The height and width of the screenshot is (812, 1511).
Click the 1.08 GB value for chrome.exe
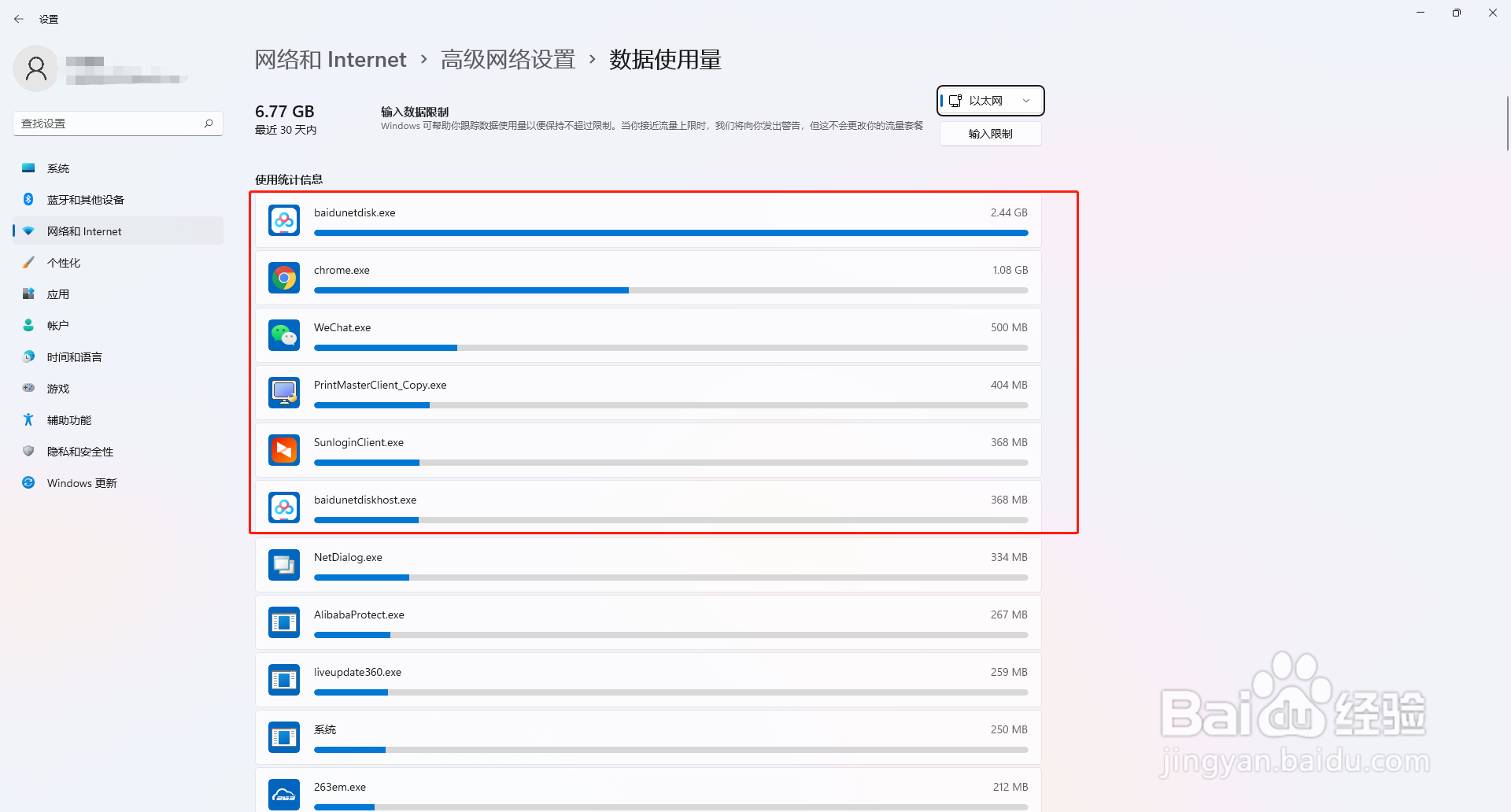coord(1010,270)
